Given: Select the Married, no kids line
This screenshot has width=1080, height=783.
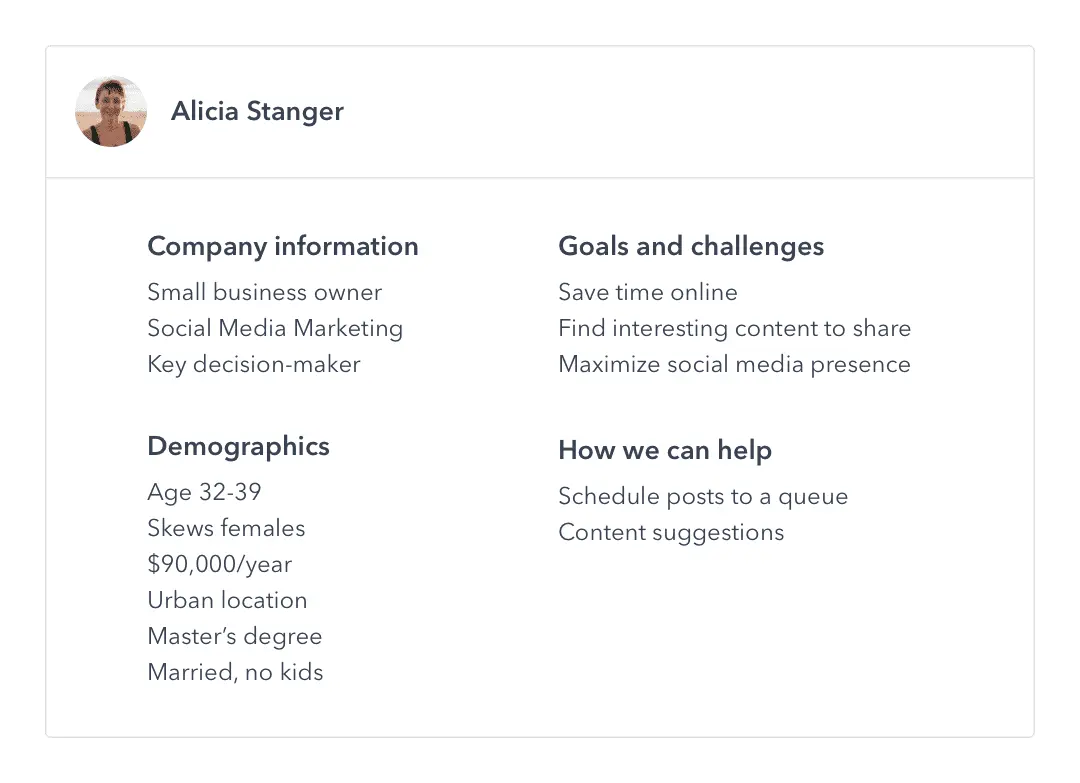Looking at the screenshot, I should coord(235,672).
